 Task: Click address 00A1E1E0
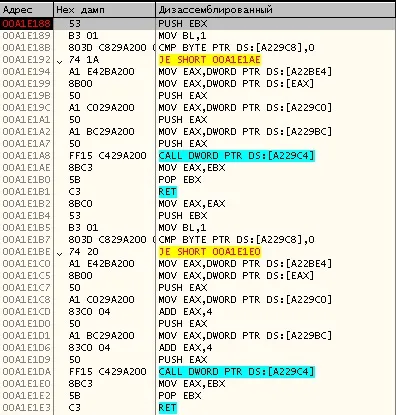point(26,384)
